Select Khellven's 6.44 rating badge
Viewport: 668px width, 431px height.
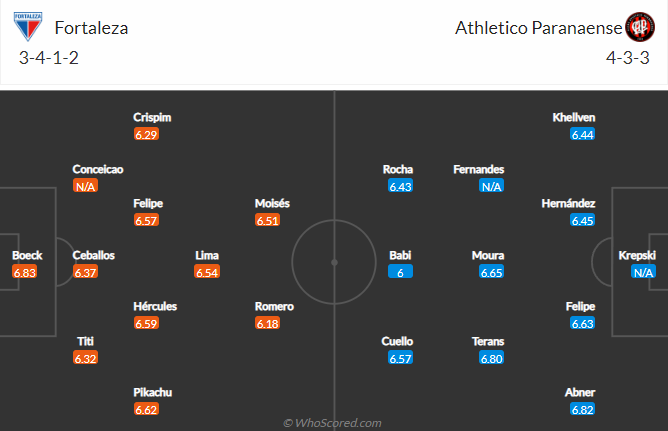(582, 134)
